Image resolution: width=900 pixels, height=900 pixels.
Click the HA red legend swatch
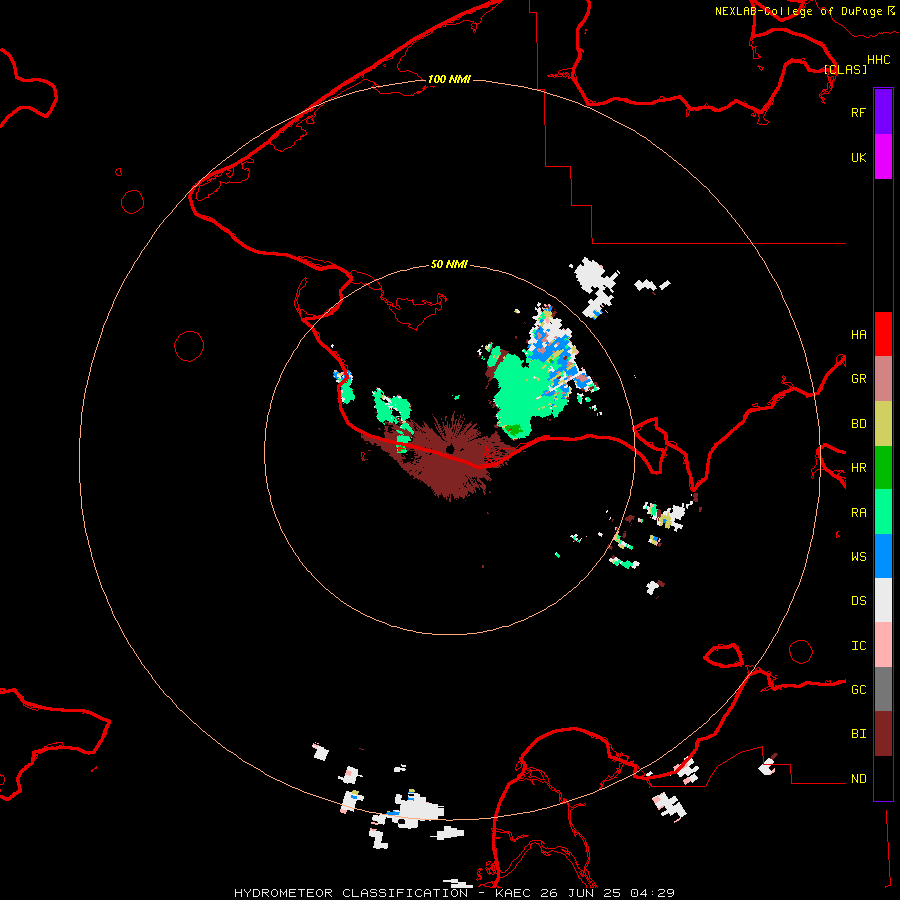[883, 334]
